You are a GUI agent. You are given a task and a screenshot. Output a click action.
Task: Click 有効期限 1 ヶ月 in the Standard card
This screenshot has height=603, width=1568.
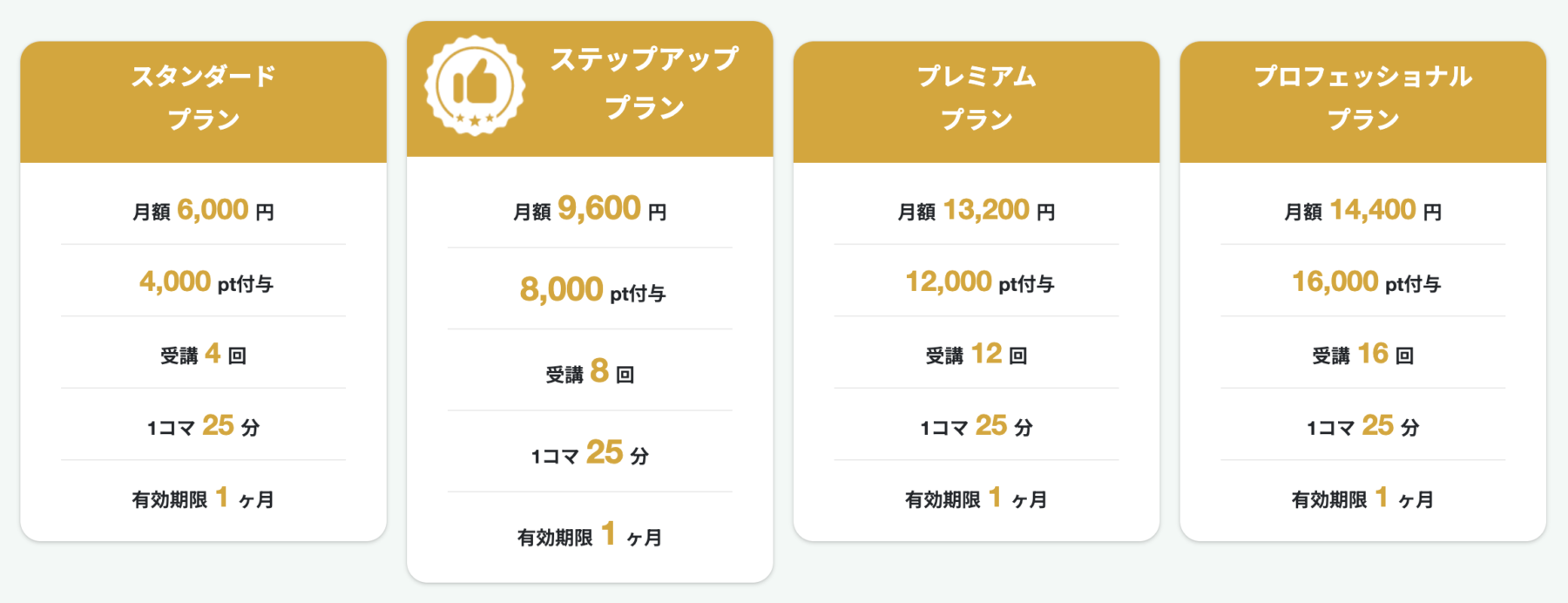pos(203,498)
